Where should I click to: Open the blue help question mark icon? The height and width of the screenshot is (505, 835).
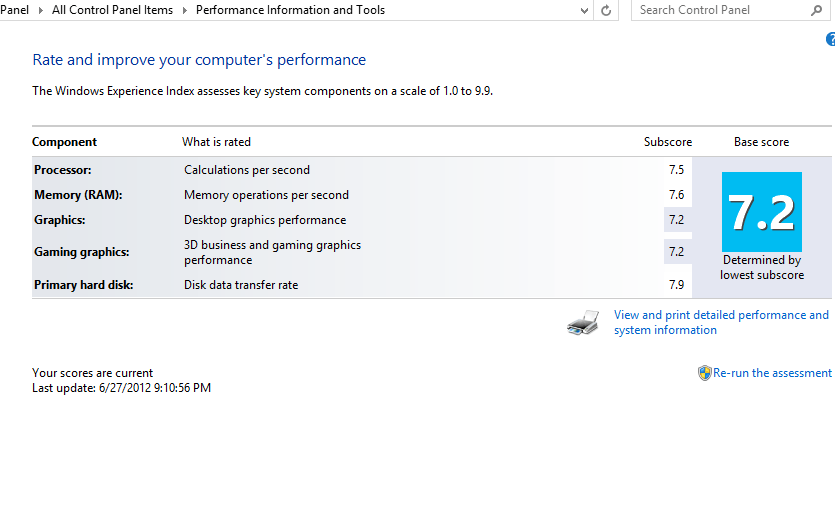click(831, 39)
